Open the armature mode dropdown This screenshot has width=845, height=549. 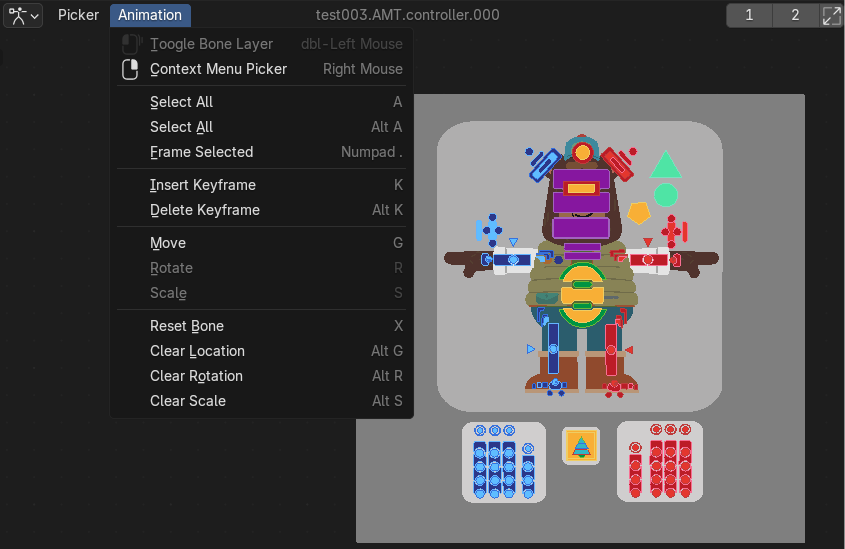point(24,15)
